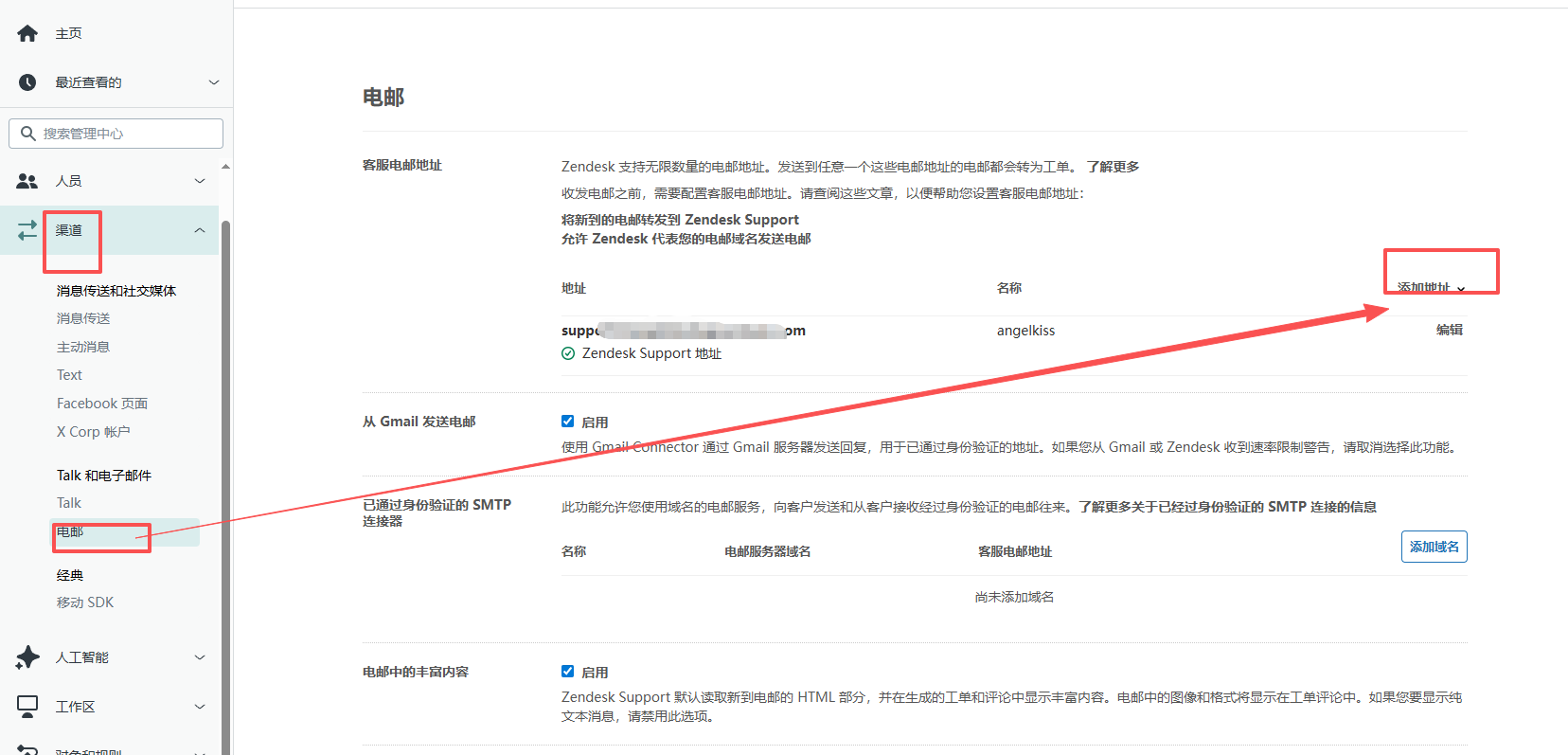Click the magnifier icon in search box
This screenshot has height=755, width=1568.
click(28, 134)
